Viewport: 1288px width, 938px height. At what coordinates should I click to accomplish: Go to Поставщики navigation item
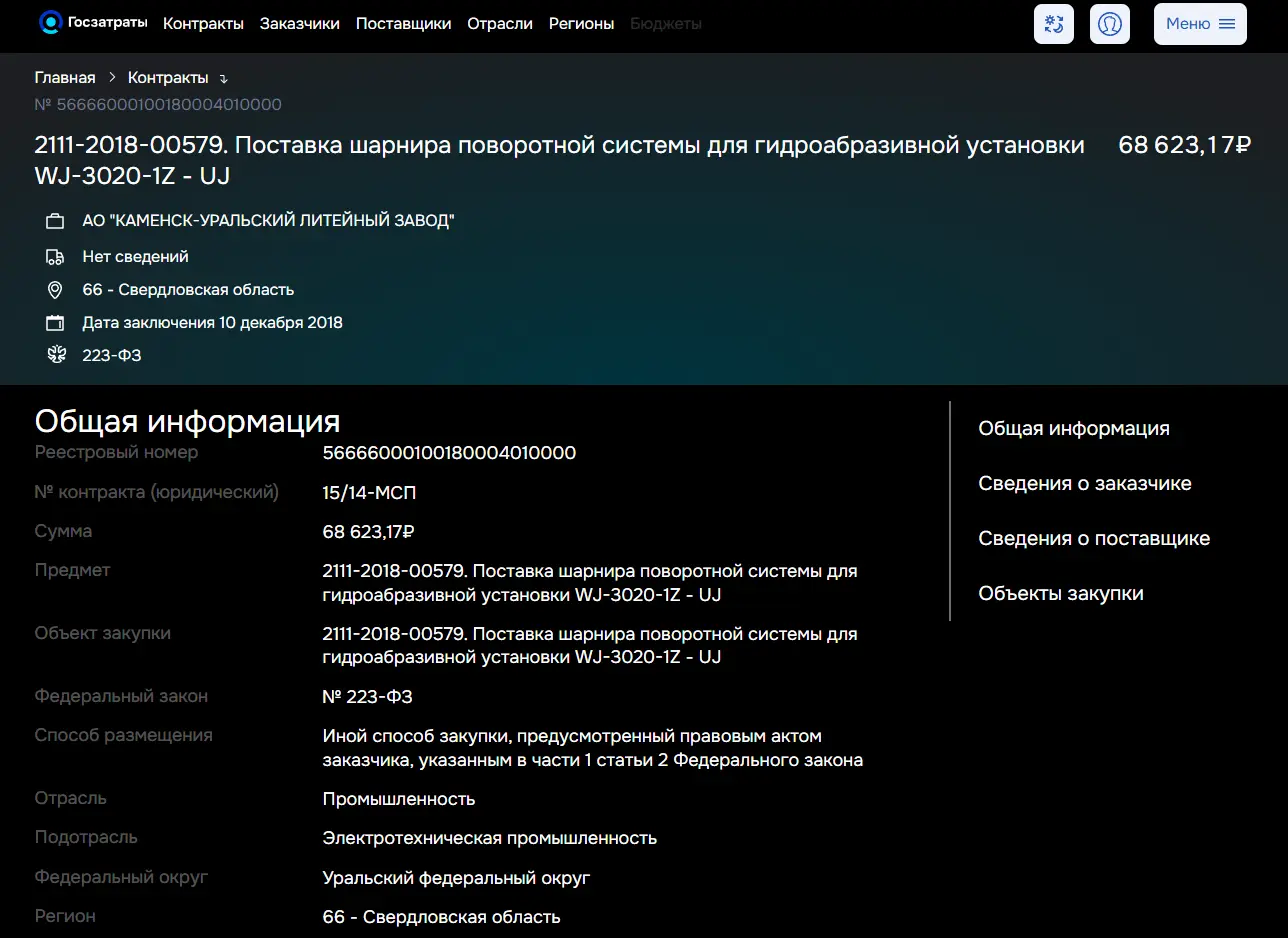point(404,24)
